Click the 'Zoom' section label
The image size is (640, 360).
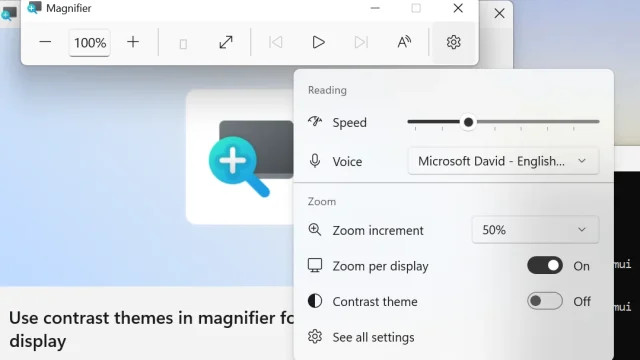[322, 202]
